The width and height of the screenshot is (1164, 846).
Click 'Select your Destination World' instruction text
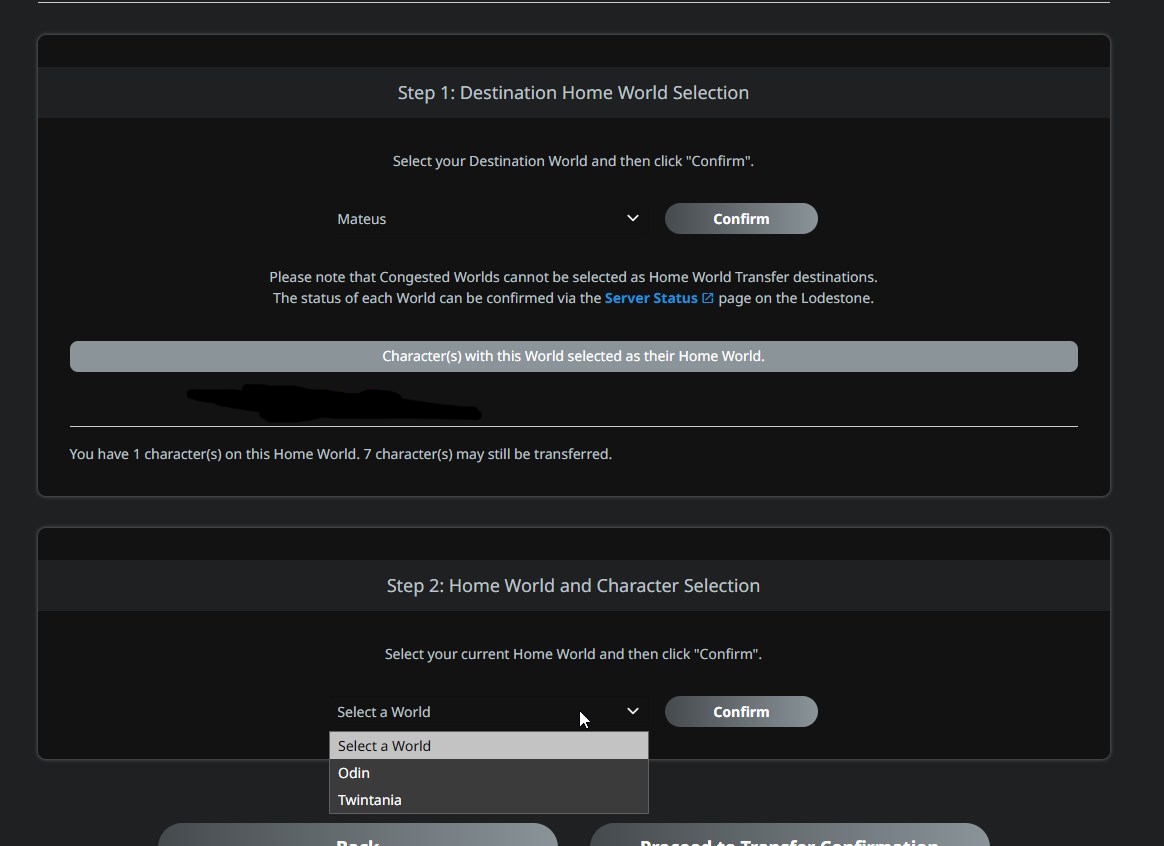tap(573, 161)
